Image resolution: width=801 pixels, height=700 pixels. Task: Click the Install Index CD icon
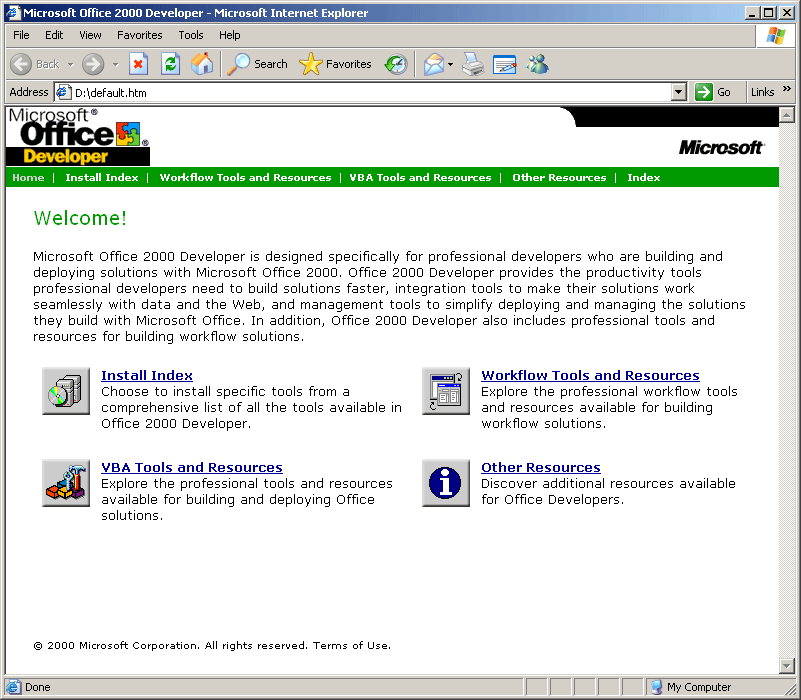coord(66,391)
